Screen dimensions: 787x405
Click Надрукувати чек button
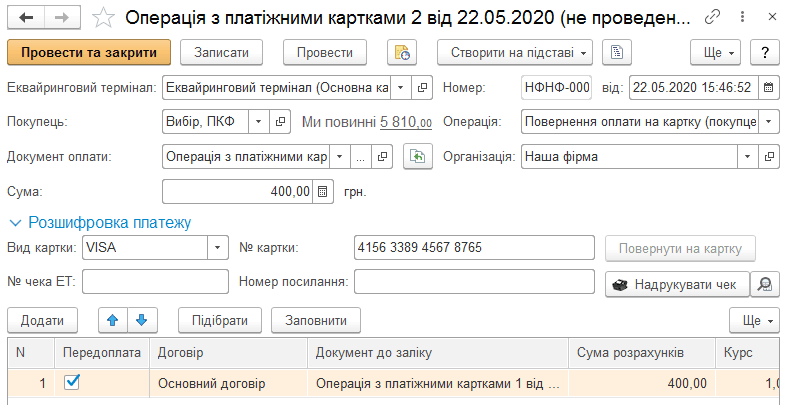pos(677,285)
